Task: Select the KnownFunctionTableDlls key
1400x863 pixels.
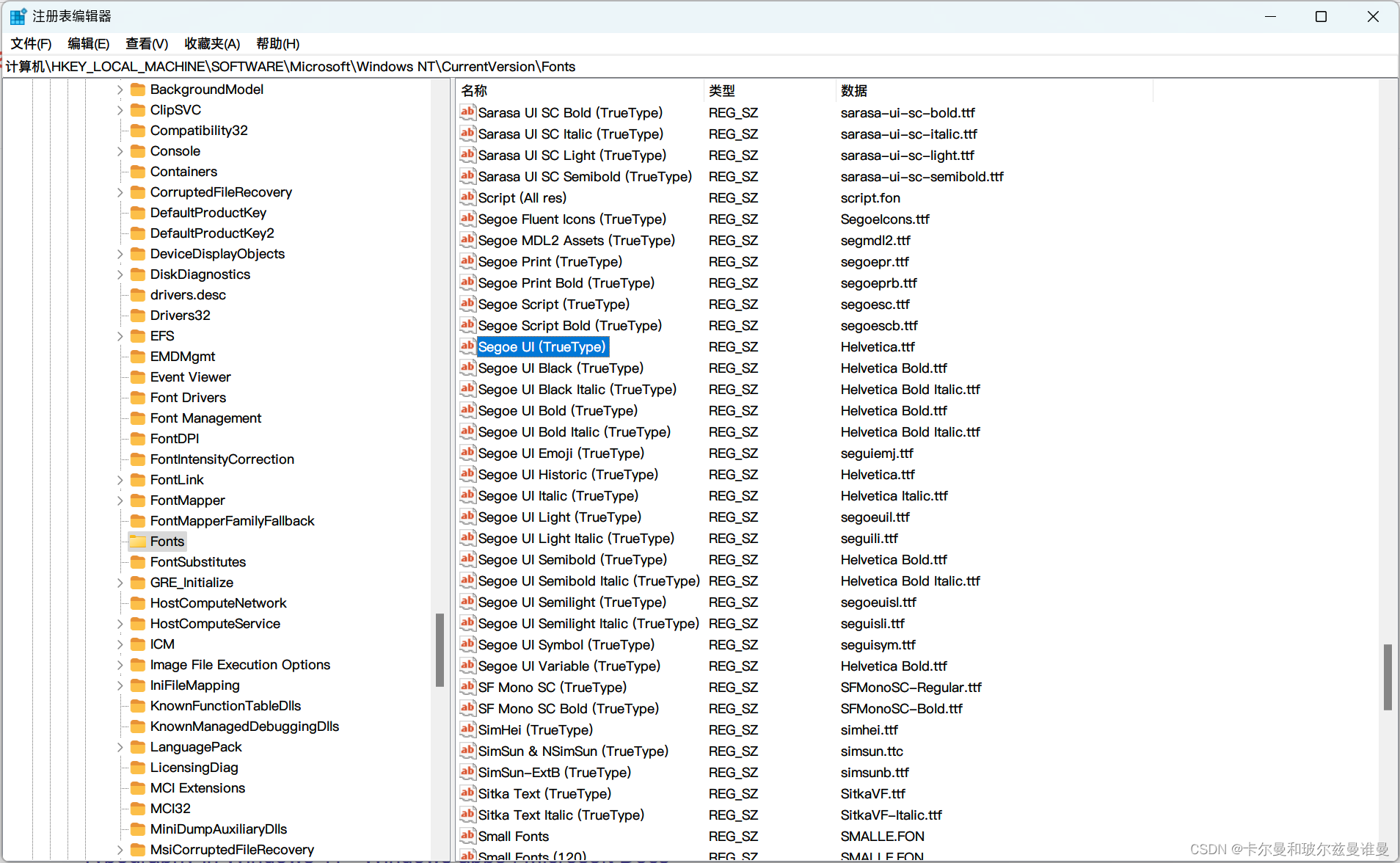Action: click(225, 706)
